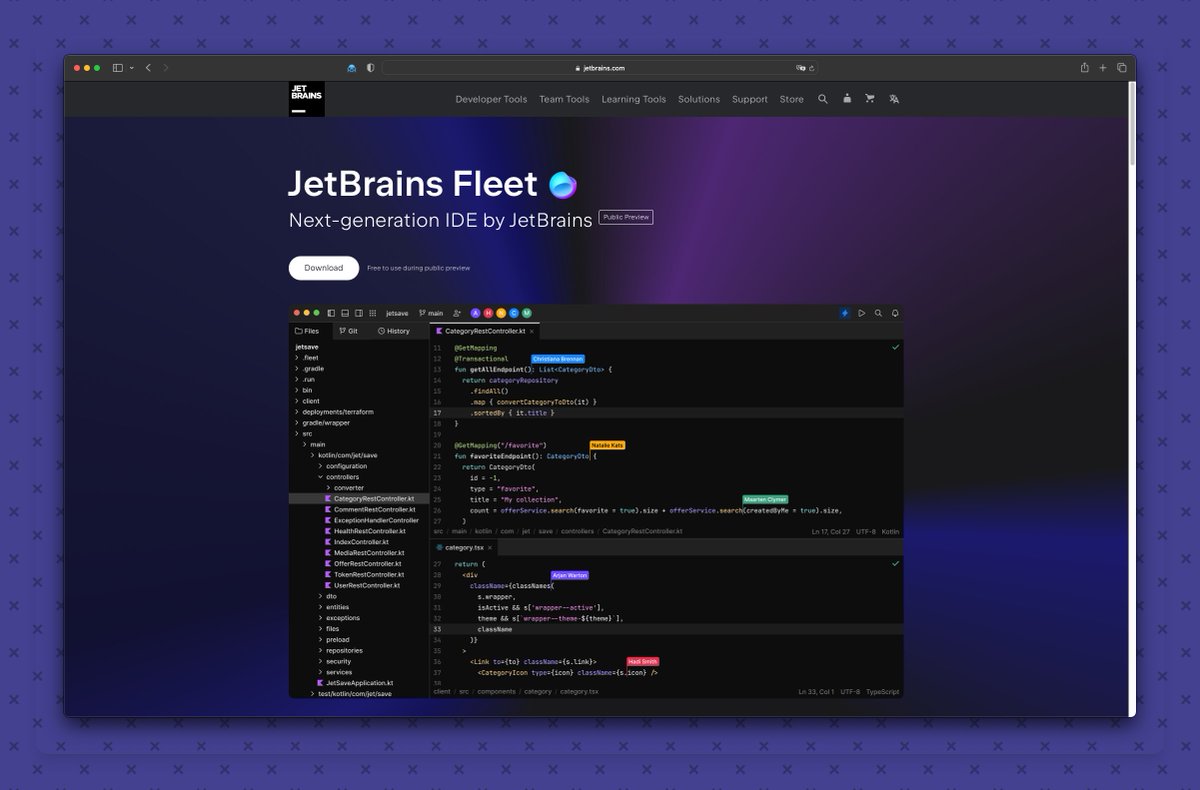This screenshot has width=1200, height=790.
Task: Open the sidebar dropdown chevron
Action: [131, 68]
